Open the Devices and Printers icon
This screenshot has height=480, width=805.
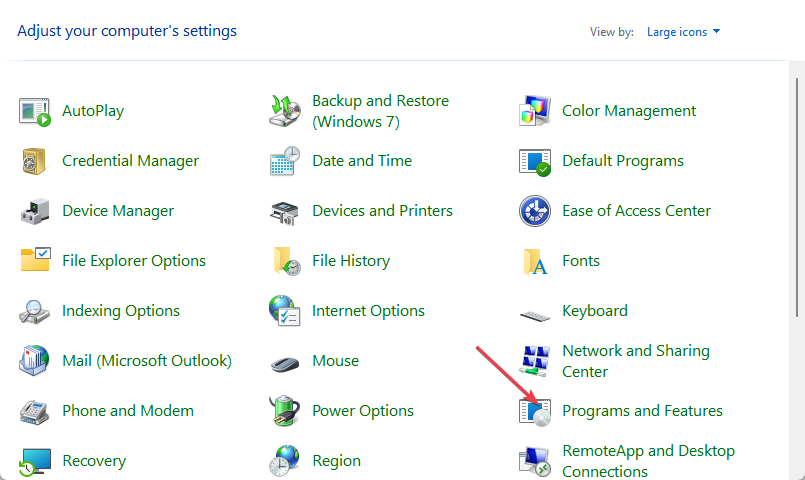[285, 211]
